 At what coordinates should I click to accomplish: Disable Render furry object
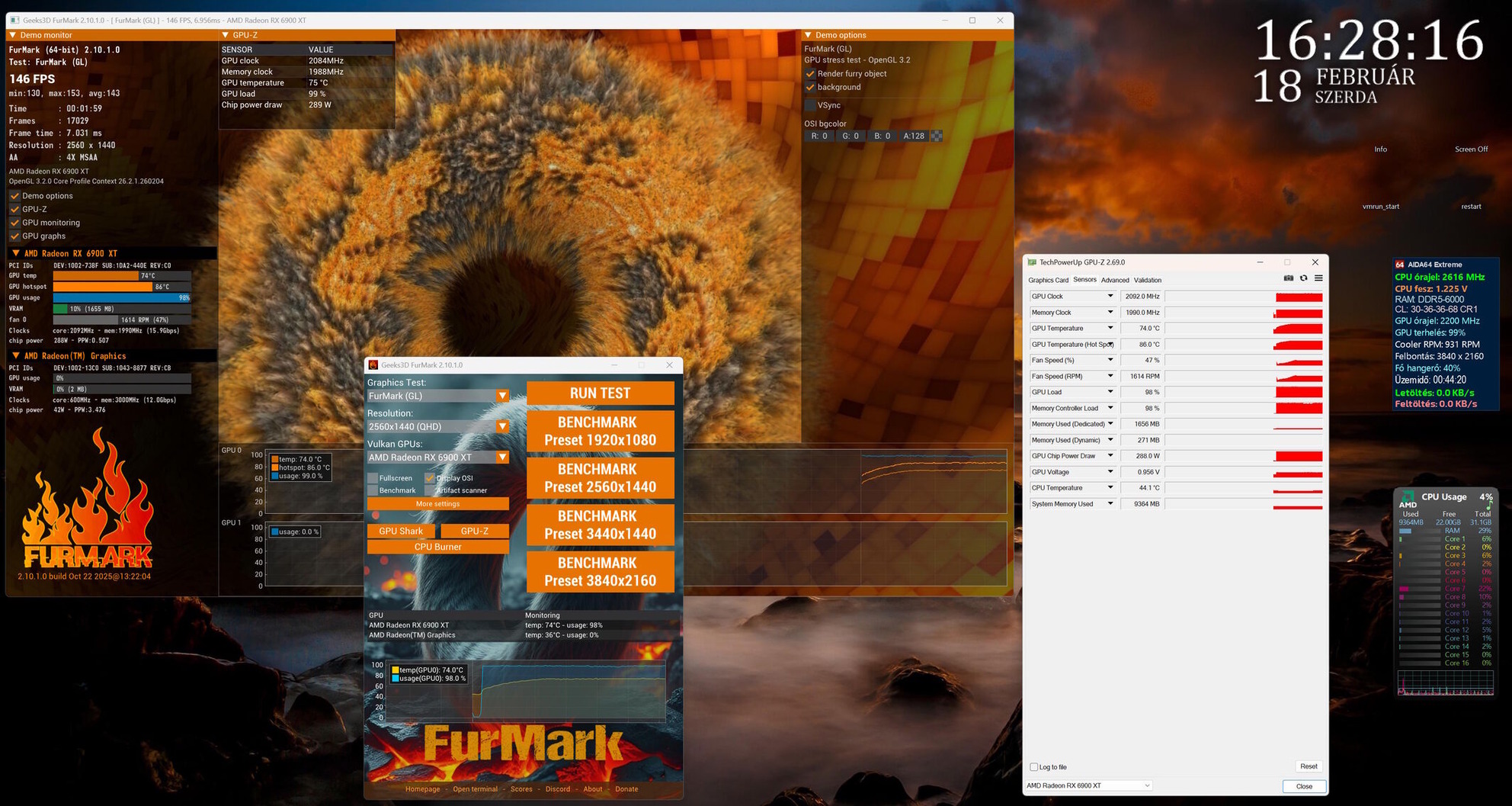(810, 74)
